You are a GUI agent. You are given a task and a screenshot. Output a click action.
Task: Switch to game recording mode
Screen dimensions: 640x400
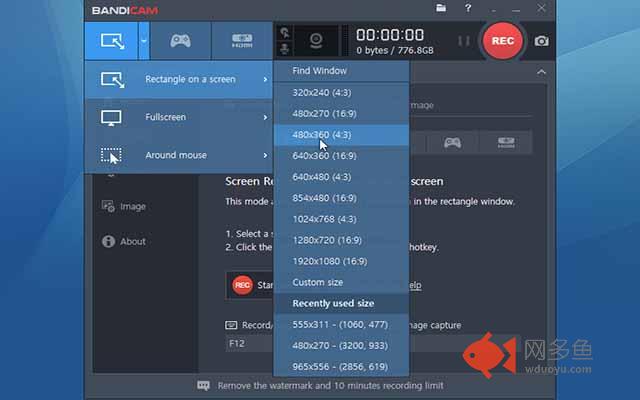pyautogui.click(x=180, y=41)
